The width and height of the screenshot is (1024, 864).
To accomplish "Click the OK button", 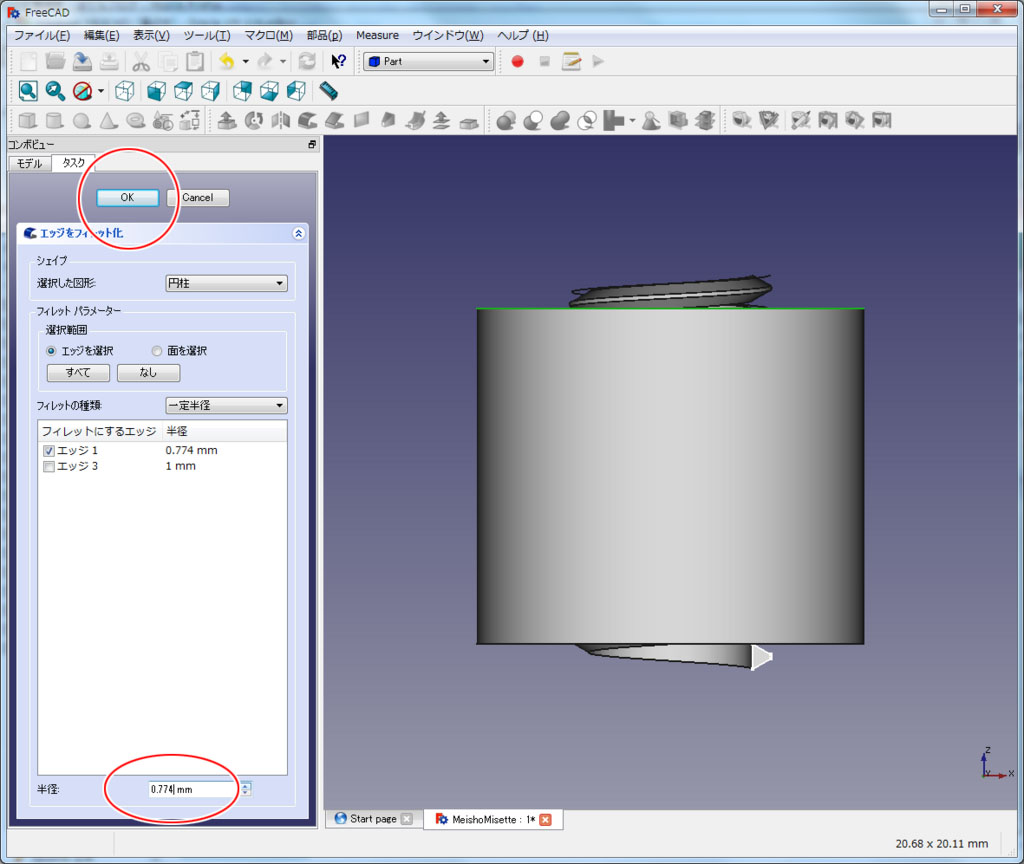I will click(127, 197).
